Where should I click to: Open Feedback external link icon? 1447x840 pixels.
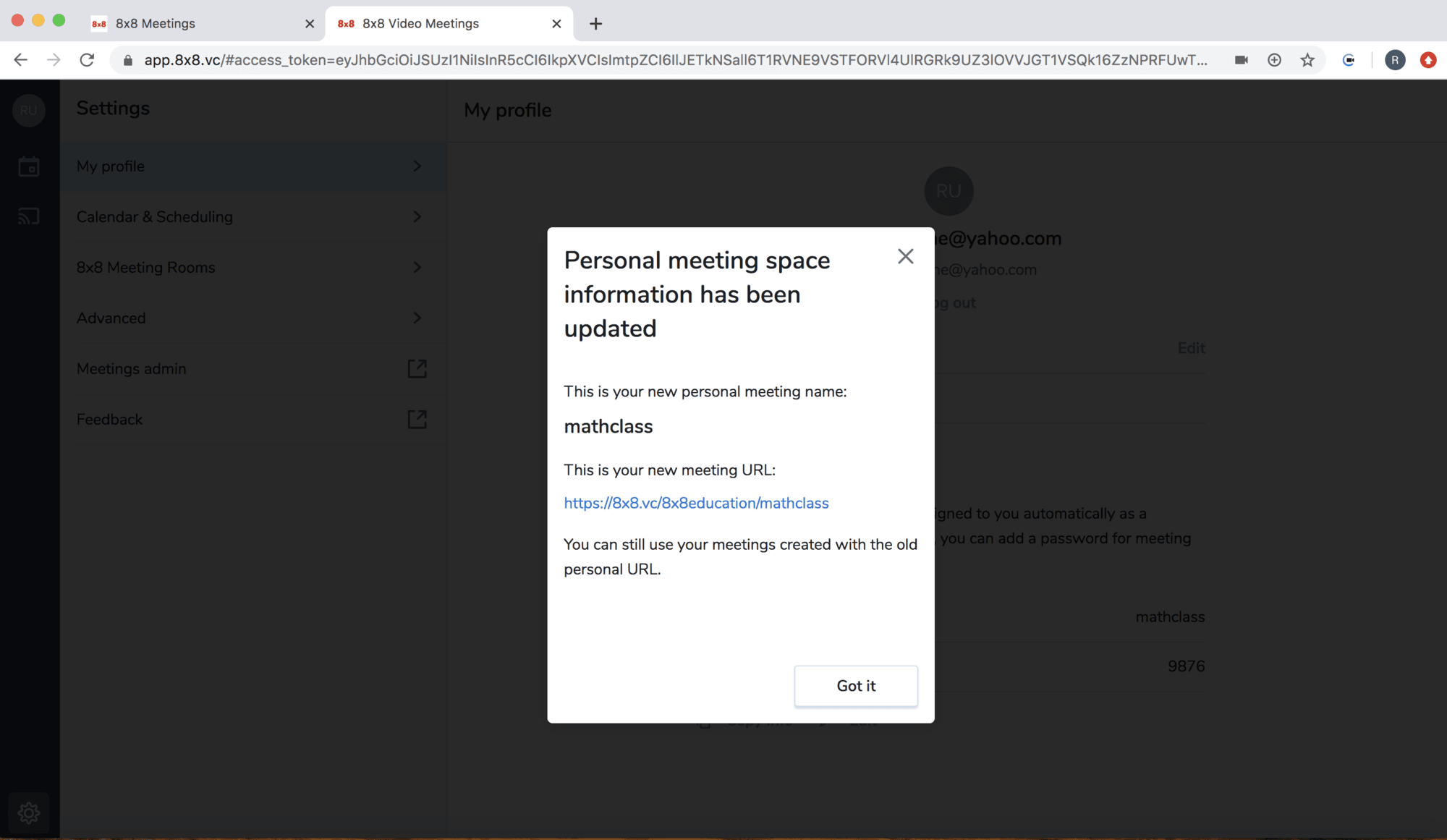point(417,420)
